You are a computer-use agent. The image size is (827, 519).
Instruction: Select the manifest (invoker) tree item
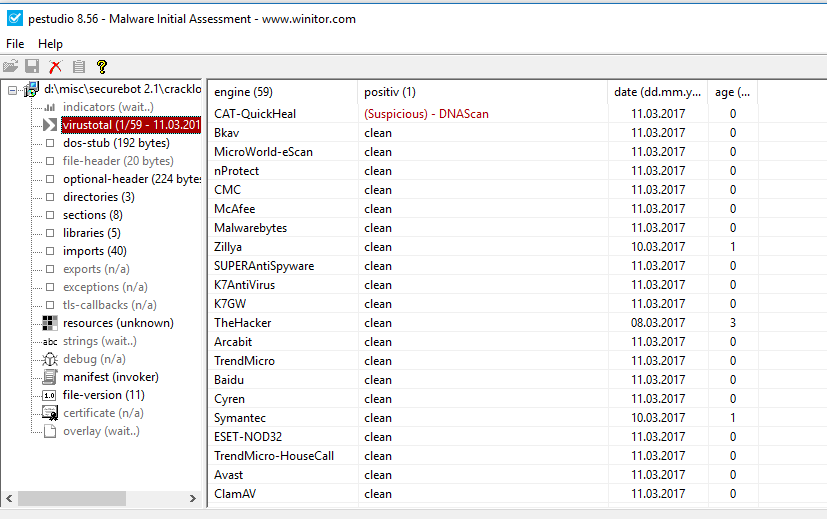(111, 377)
